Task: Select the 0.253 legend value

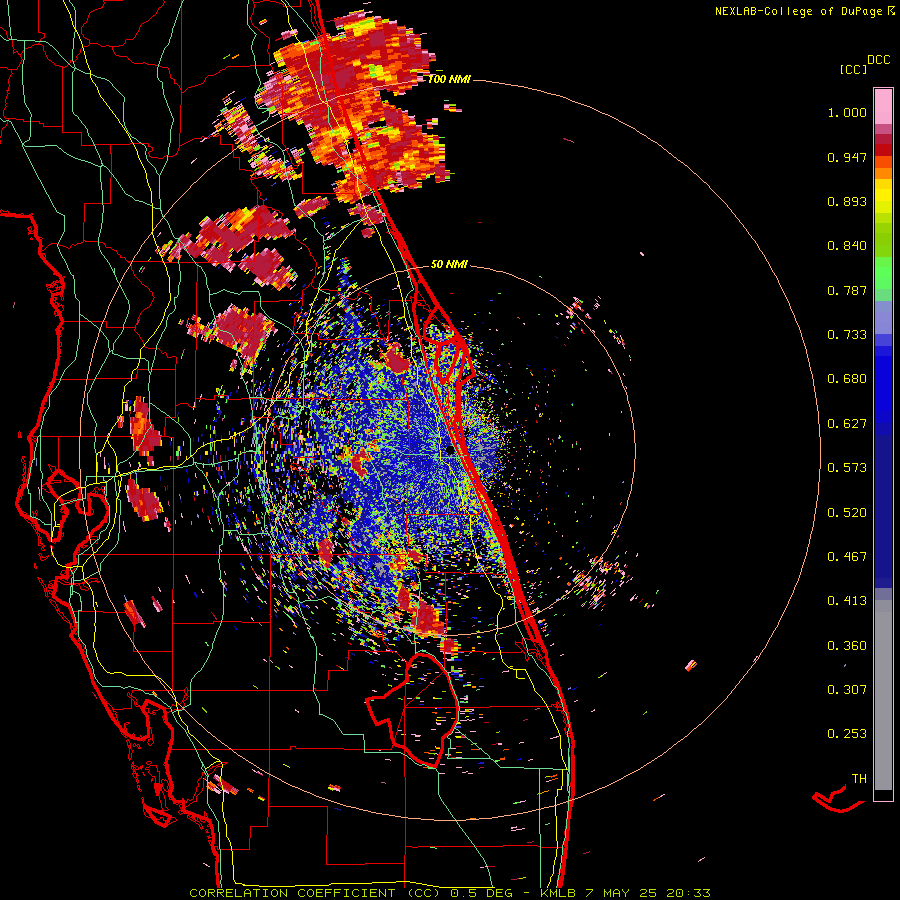Action: [847, 734]
